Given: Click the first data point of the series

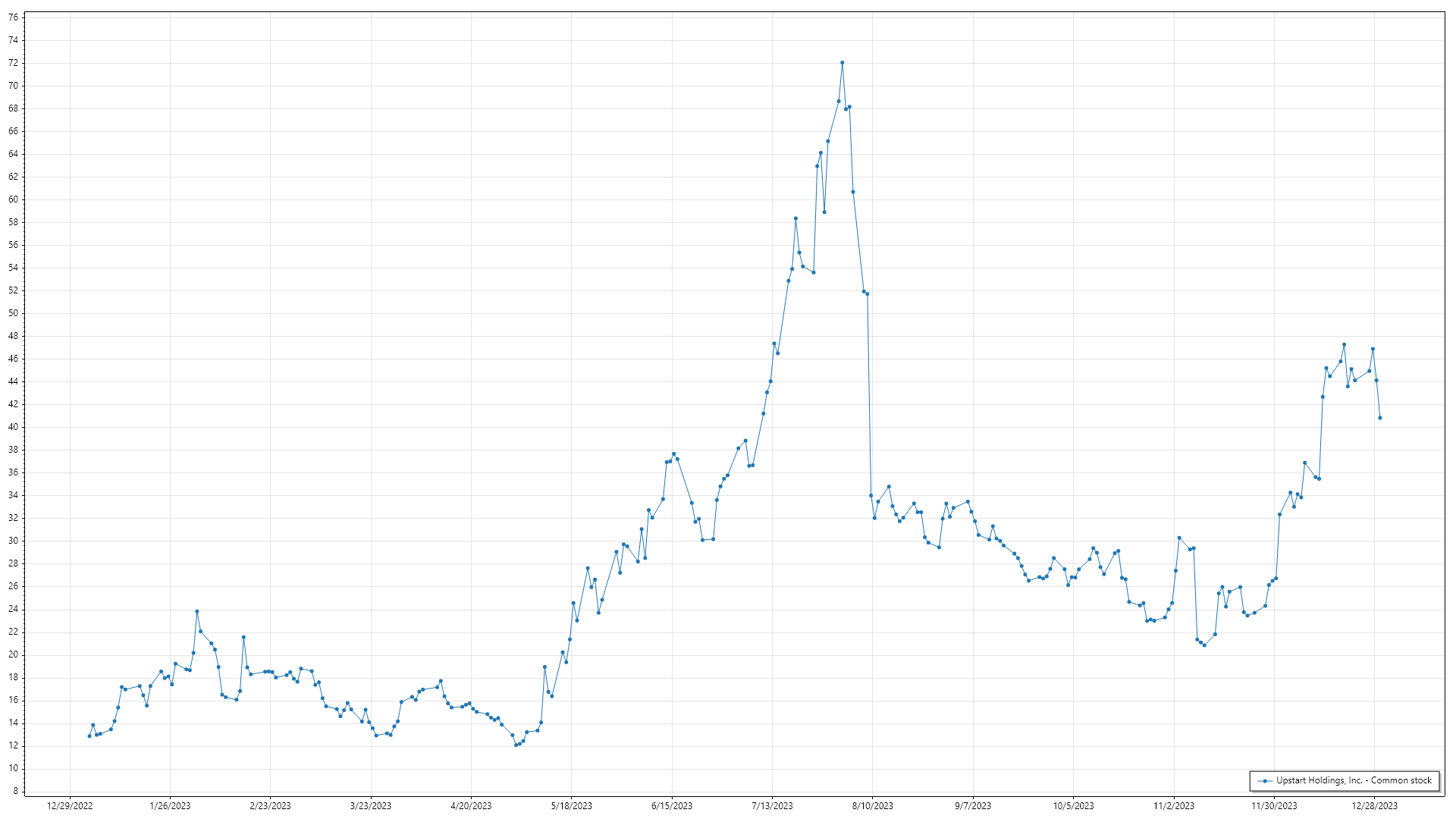Looking at the screenshot, I should [89, 736].
